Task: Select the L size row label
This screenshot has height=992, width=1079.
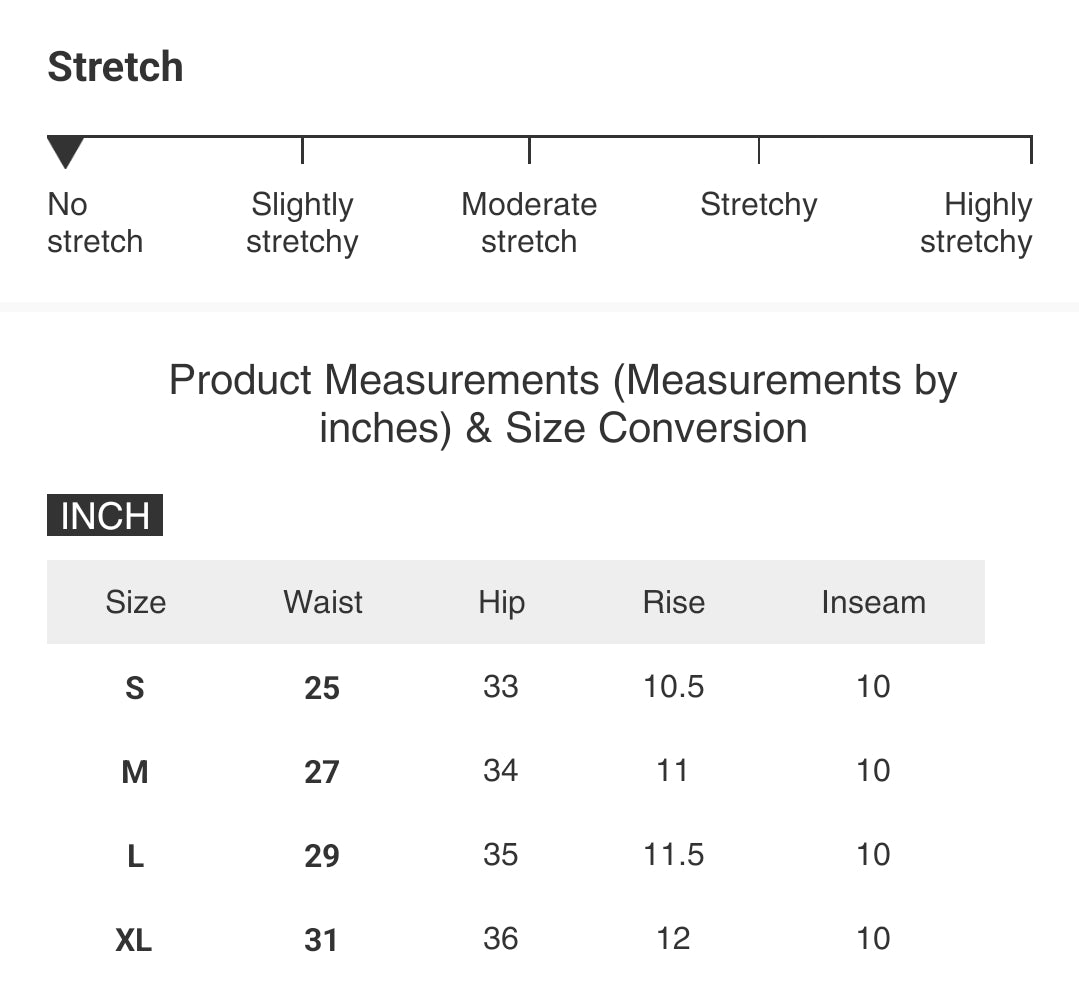Action: pyautogui.click(x=135, y=856)
